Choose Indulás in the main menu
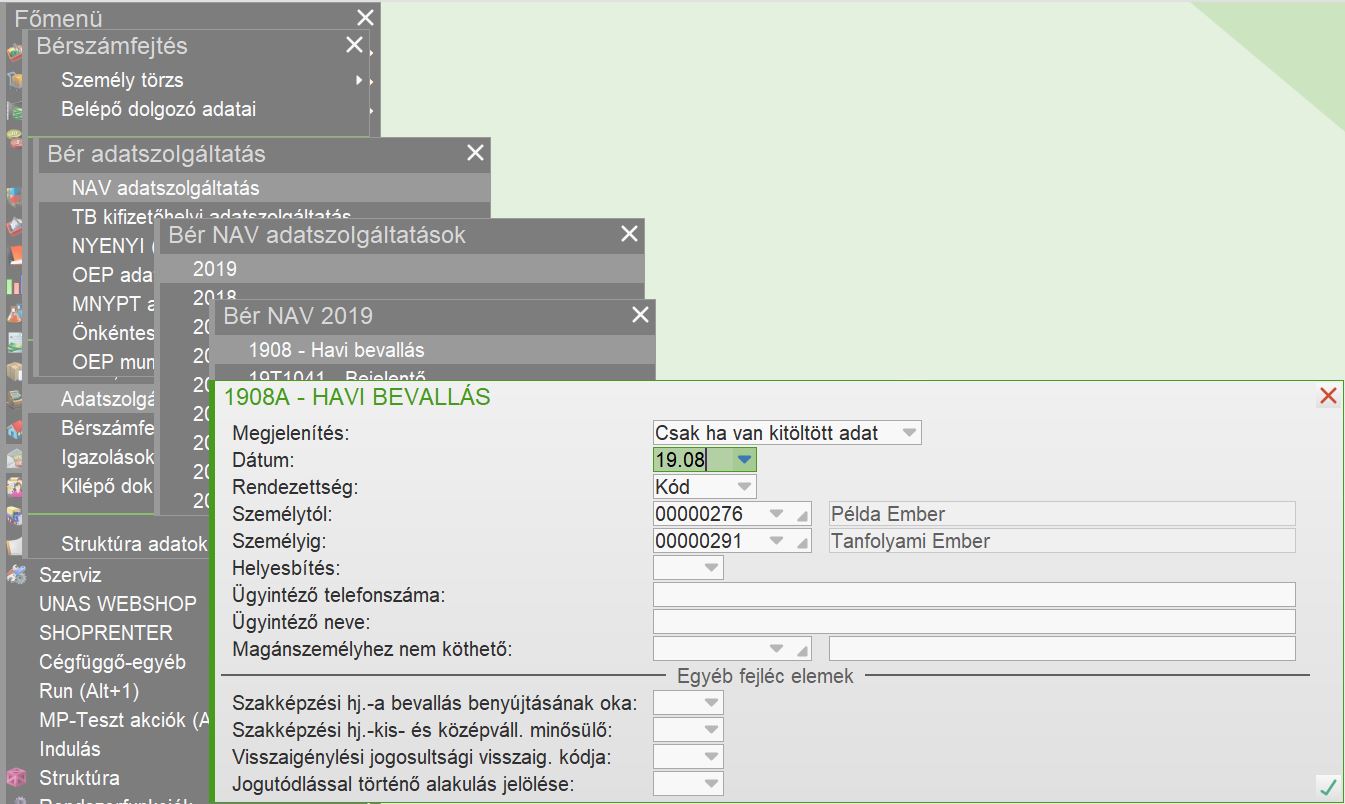Image resolution: width=1345 pixels, height=804 pixels. [70, 749]
